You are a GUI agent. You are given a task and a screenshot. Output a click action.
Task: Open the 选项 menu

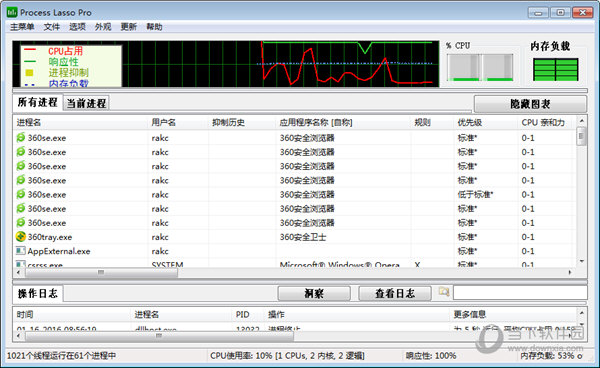pos(77,27)
